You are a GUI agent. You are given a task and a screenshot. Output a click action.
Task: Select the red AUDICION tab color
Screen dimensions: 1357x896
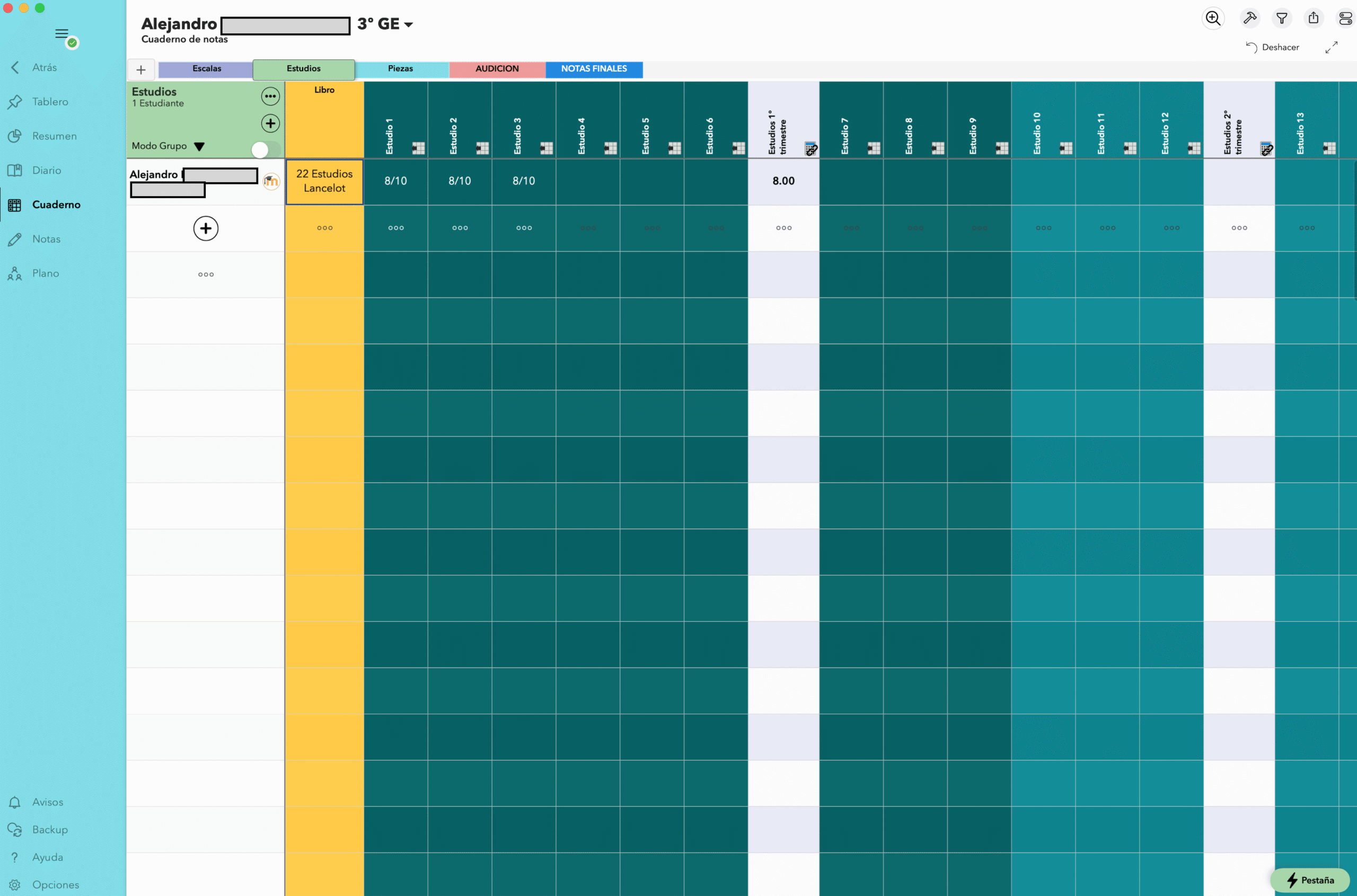(497, 68)
